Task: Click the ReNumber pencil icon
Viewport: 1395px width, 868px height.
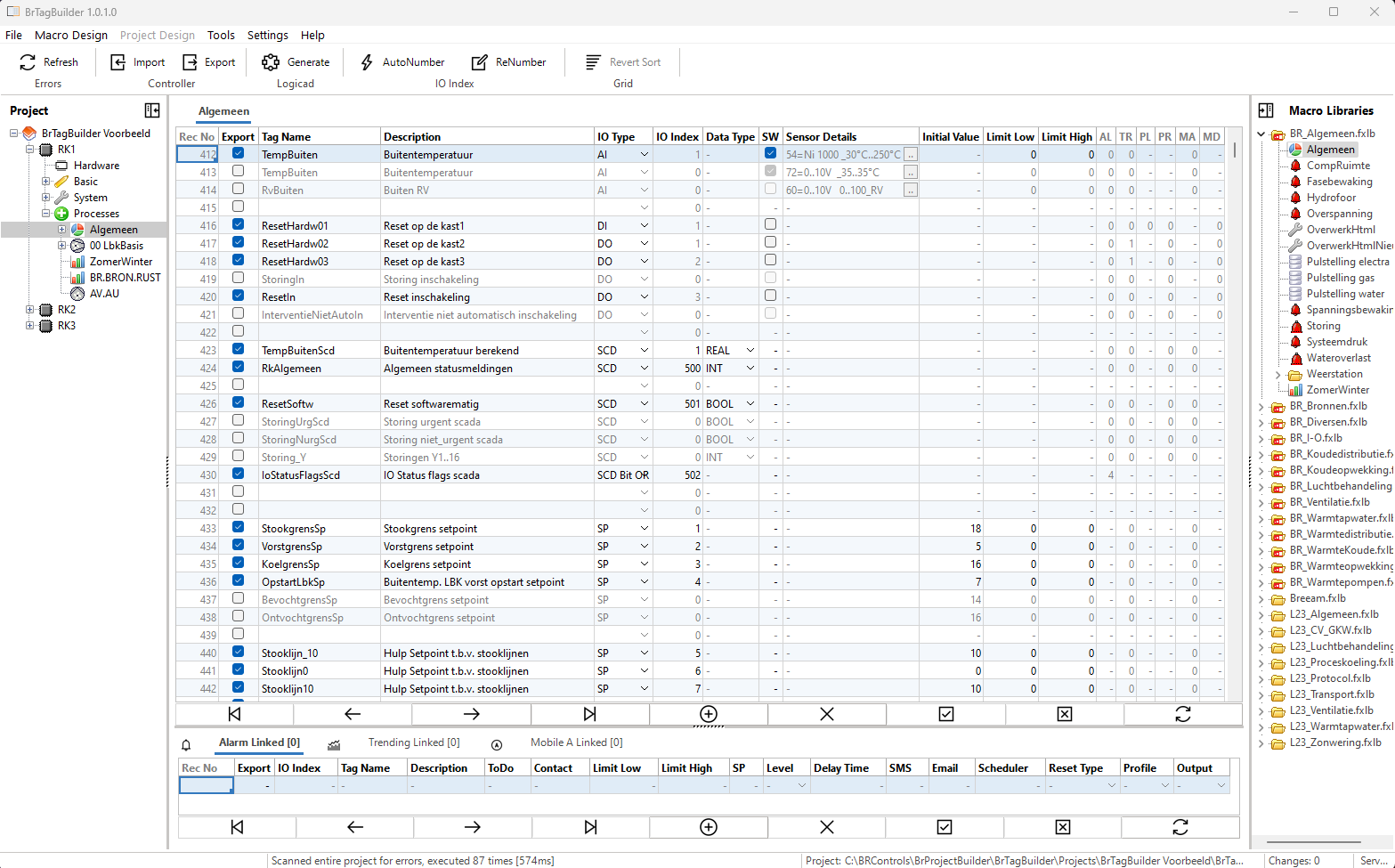Action: click(480, 62)
